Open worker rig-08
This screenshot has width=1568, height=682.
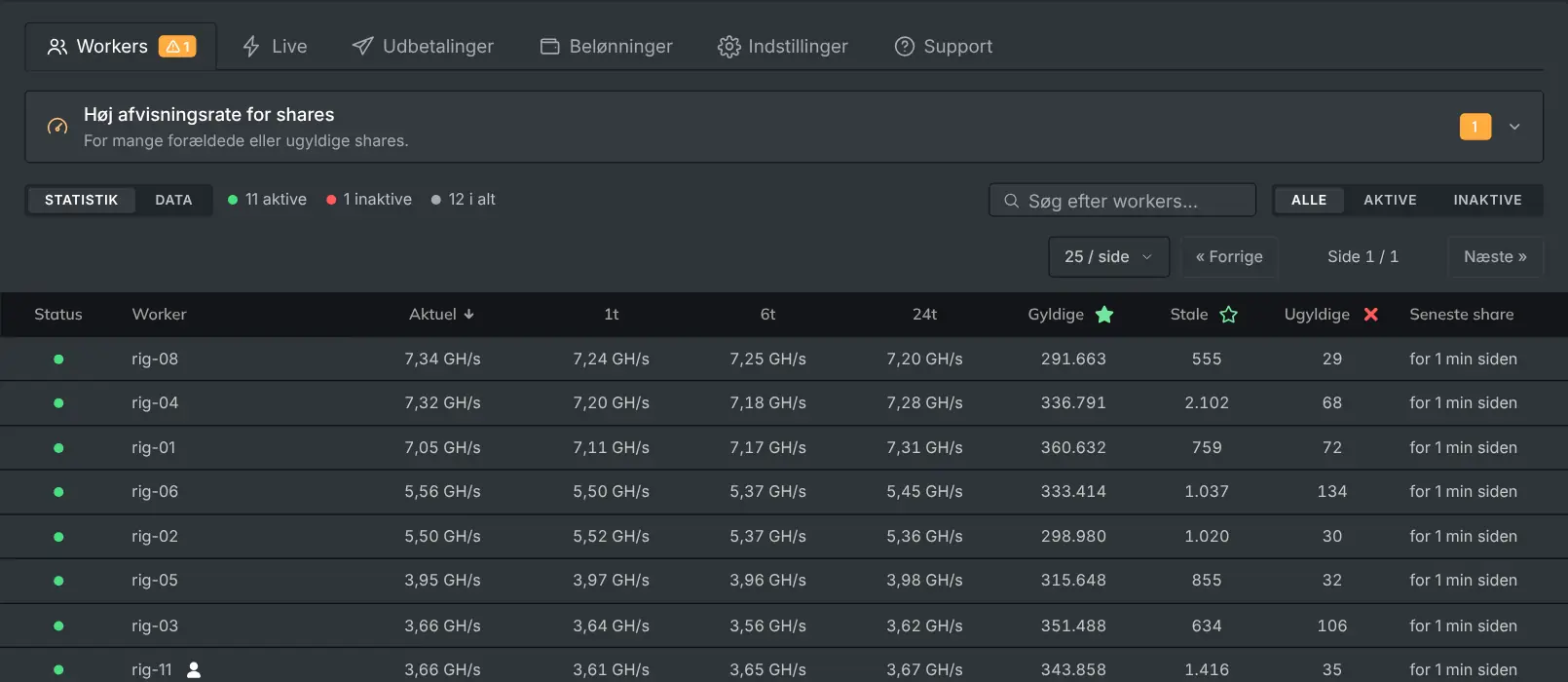[155, 360]
